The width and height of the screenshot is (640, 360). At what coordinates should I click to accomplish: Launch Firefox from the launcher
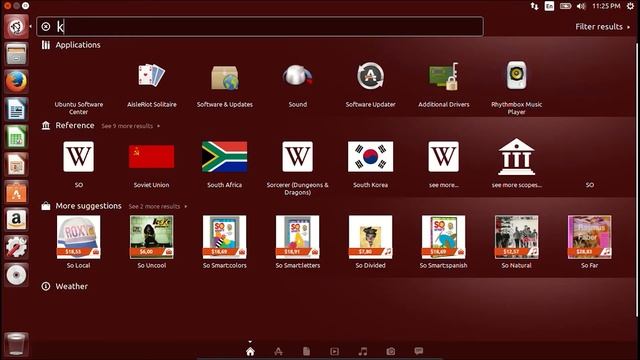16,82
